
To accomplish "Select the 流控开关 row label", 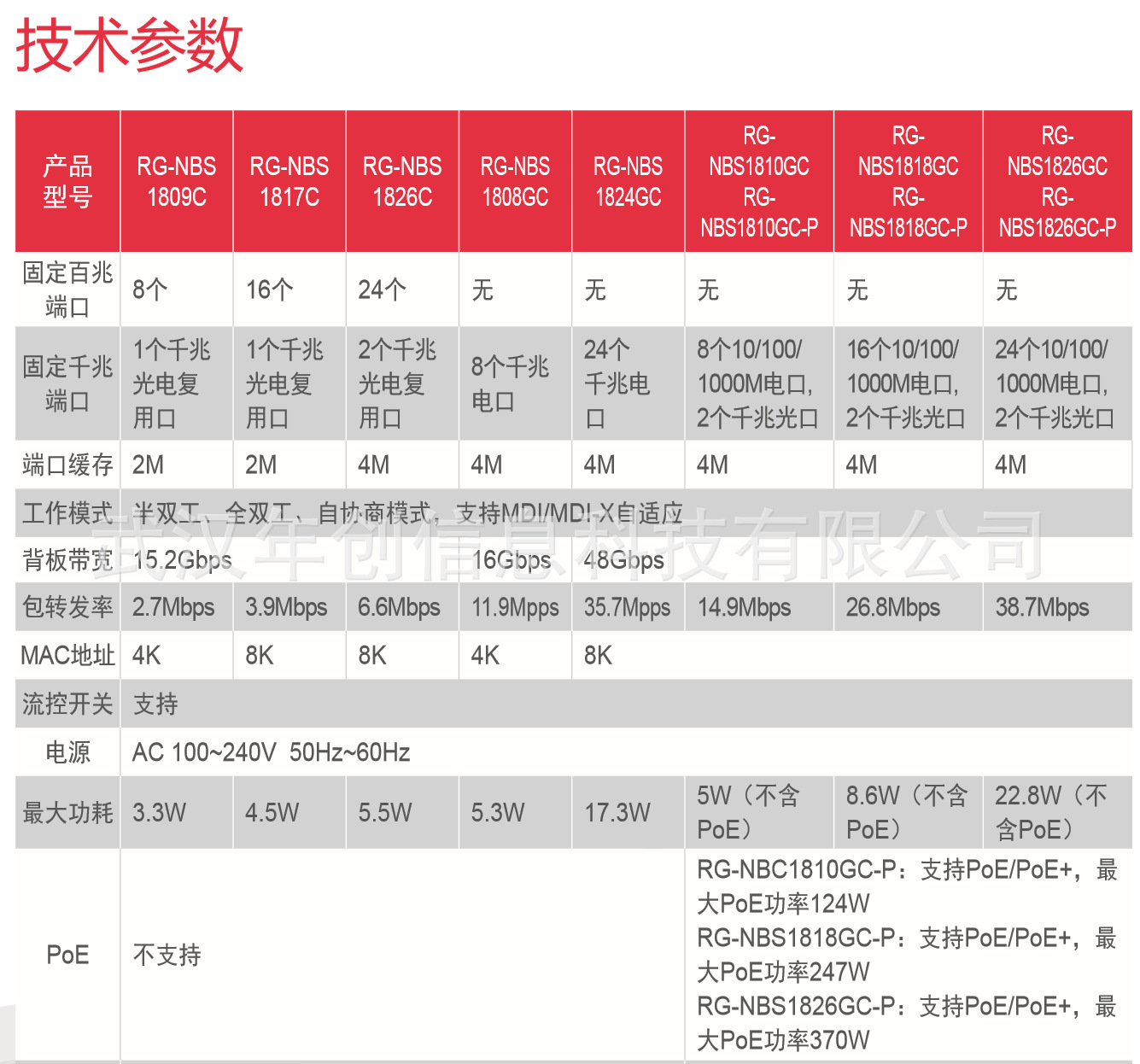I will click(67, 704).
